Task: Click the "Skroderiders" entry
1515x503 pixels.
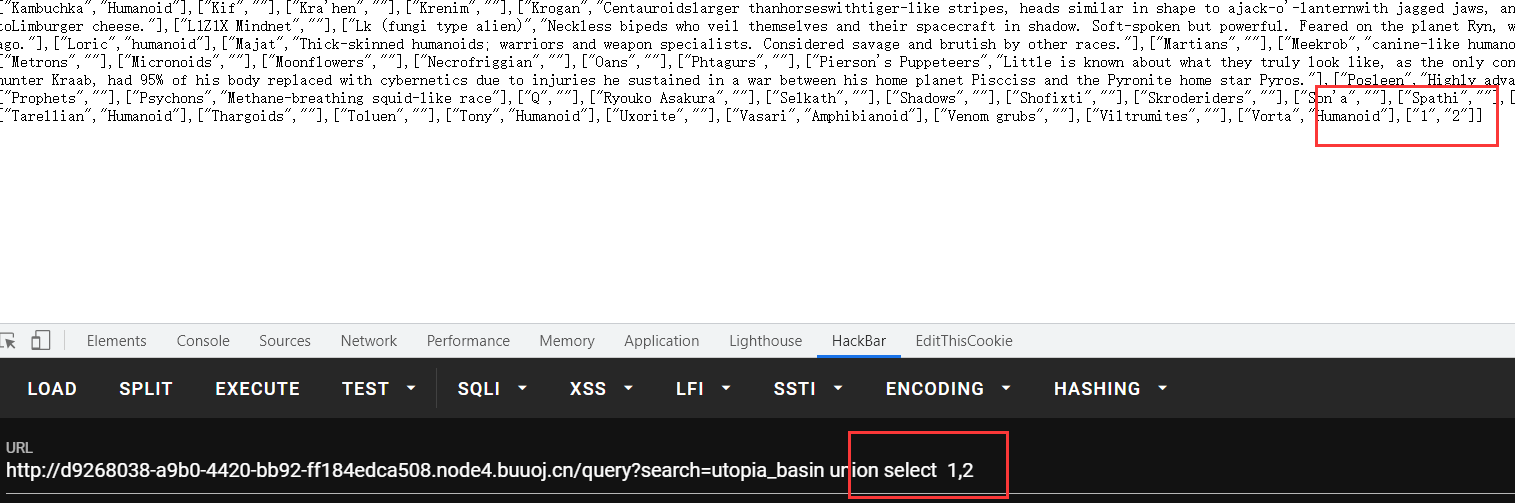Action: (1198, 98)
